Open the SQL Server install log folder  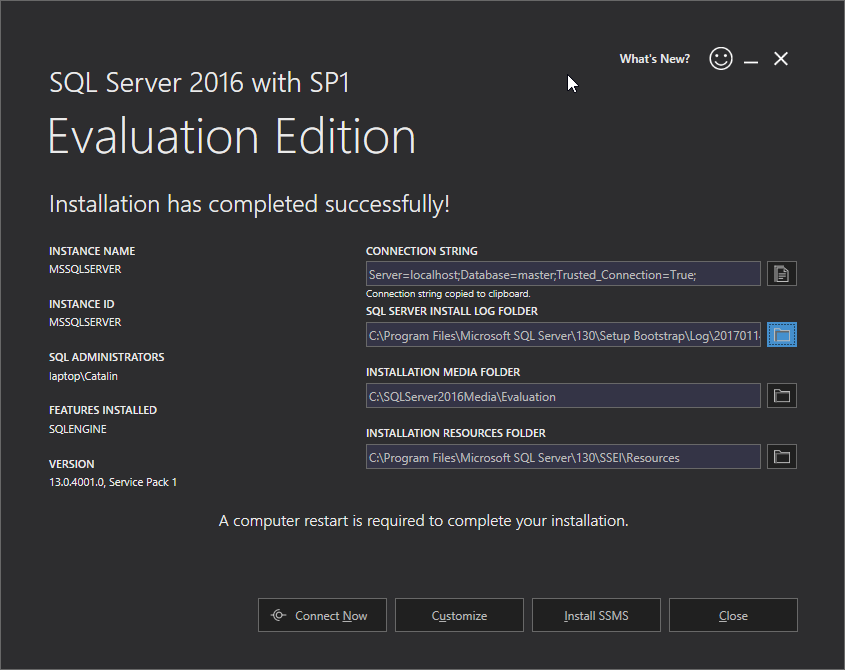(781, 335)
